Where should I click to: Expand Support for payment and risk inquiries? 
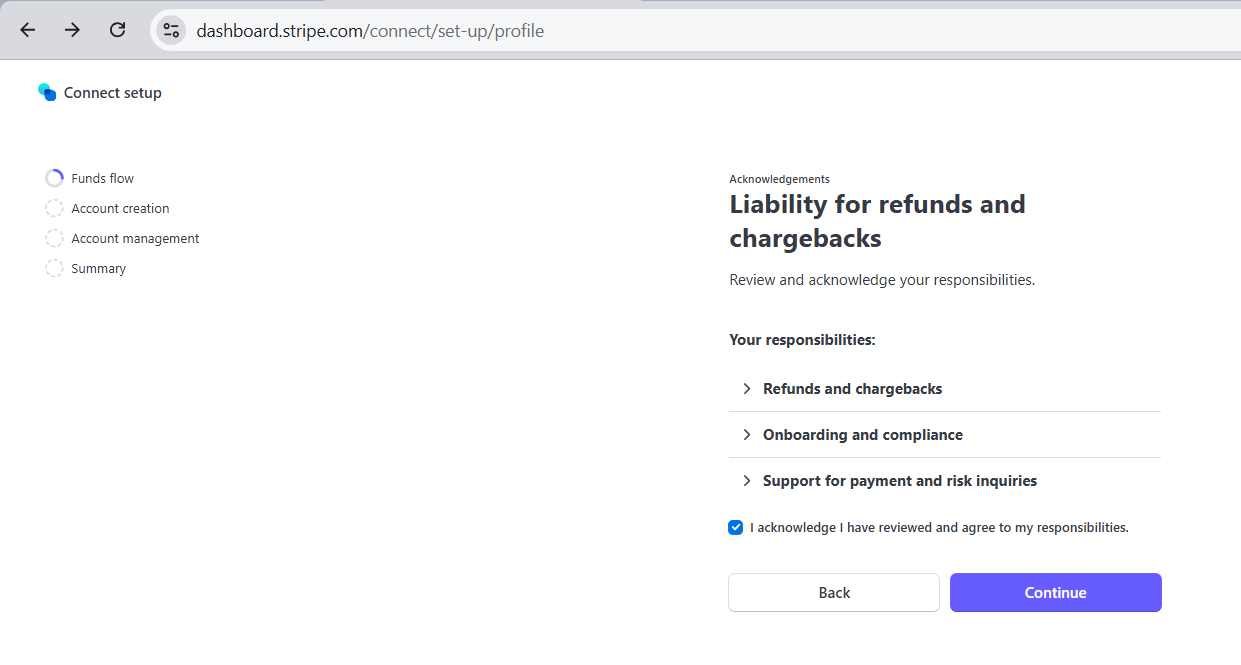(x=945, y=481)
